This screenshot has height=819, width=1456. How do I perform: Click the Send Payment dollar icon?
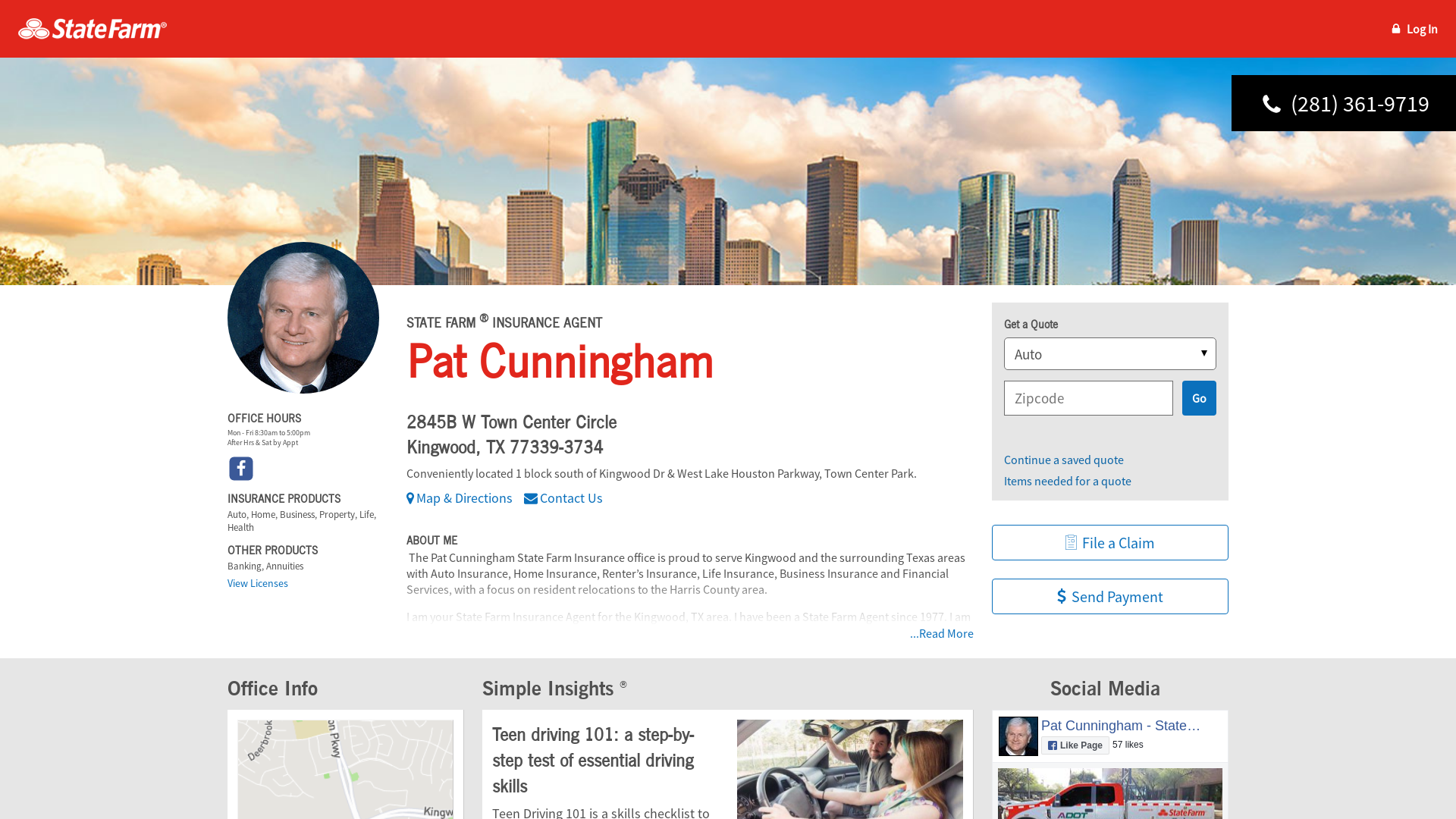[1062, 597]
